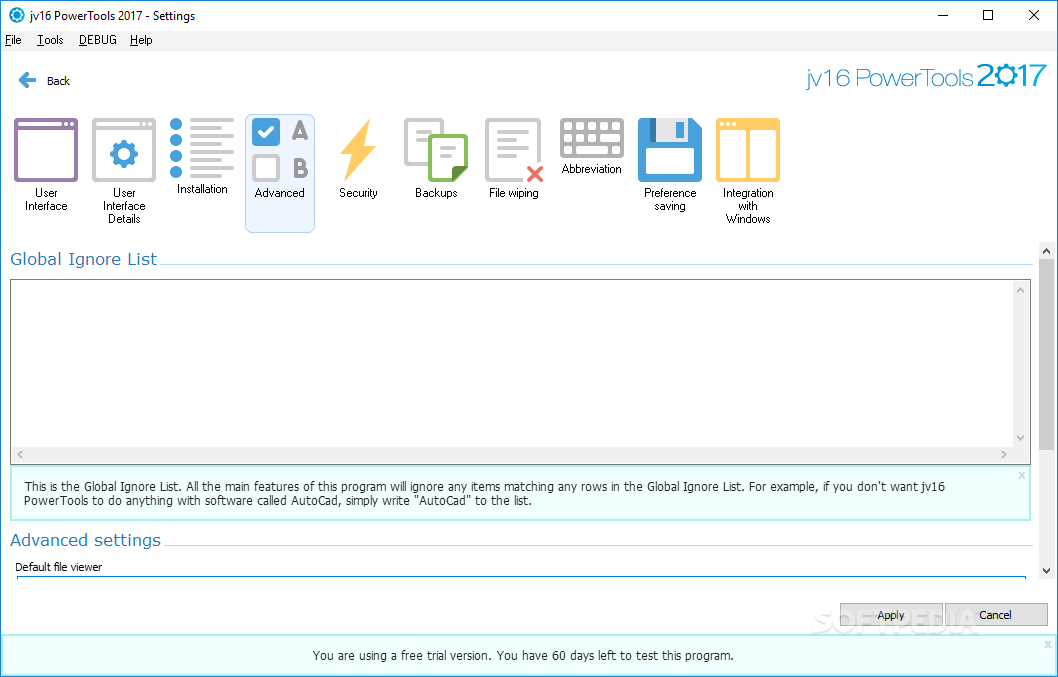This screenshot has width=1058, height=677.
Task: Click the Default file viewer input field
Action: tap(521, 578)
